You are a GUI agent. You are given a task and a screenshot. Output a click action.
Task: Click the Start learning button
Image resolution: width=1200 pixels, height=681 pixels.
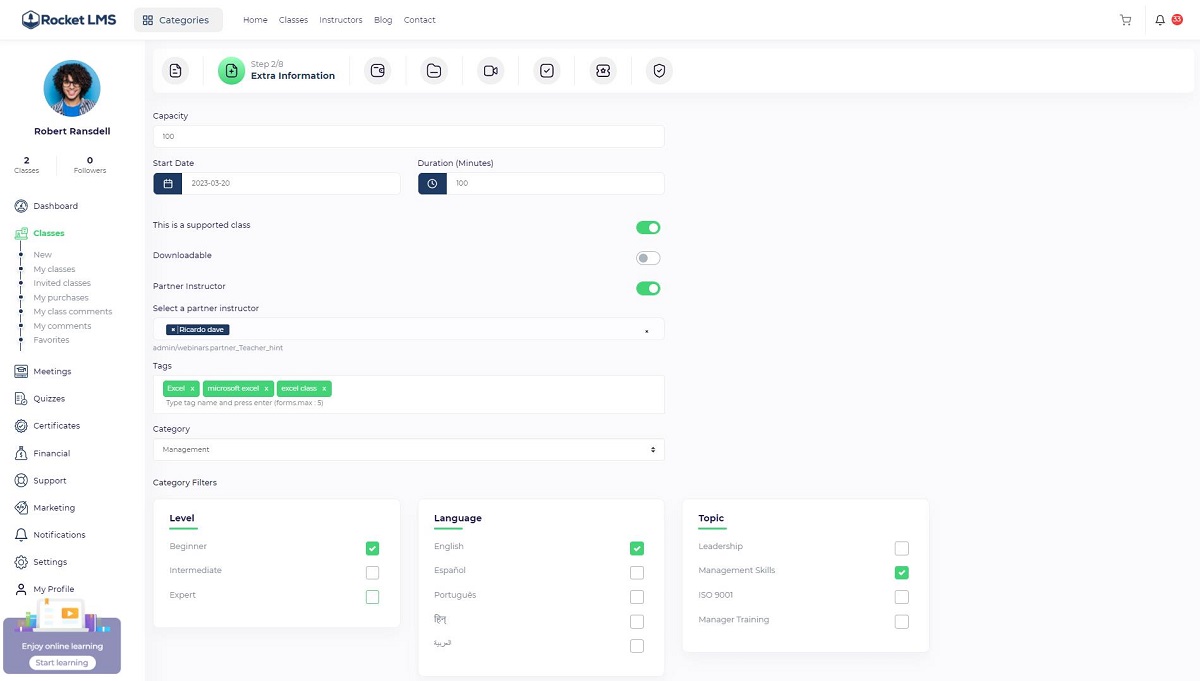pyautogui.click(x=62, y=663)
